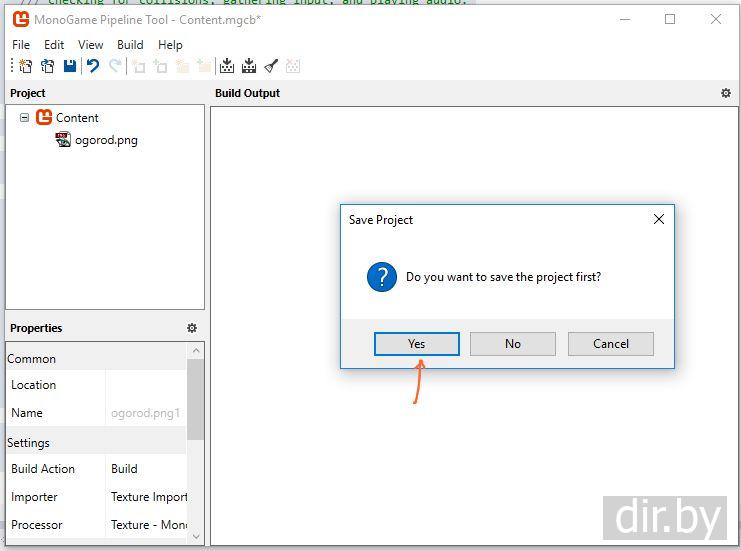Click the New Project toolbar icon
The image size is (741, 551).
26,66
